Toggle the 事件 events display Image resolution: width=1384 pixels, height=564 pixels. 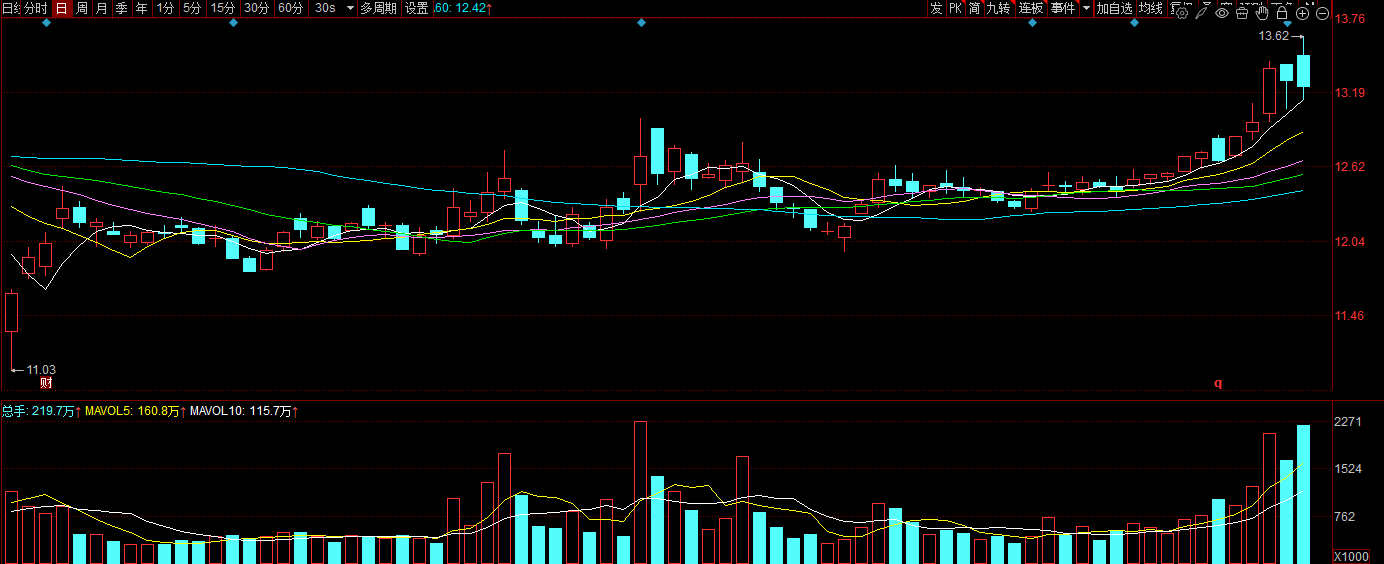pos(1063,8)
